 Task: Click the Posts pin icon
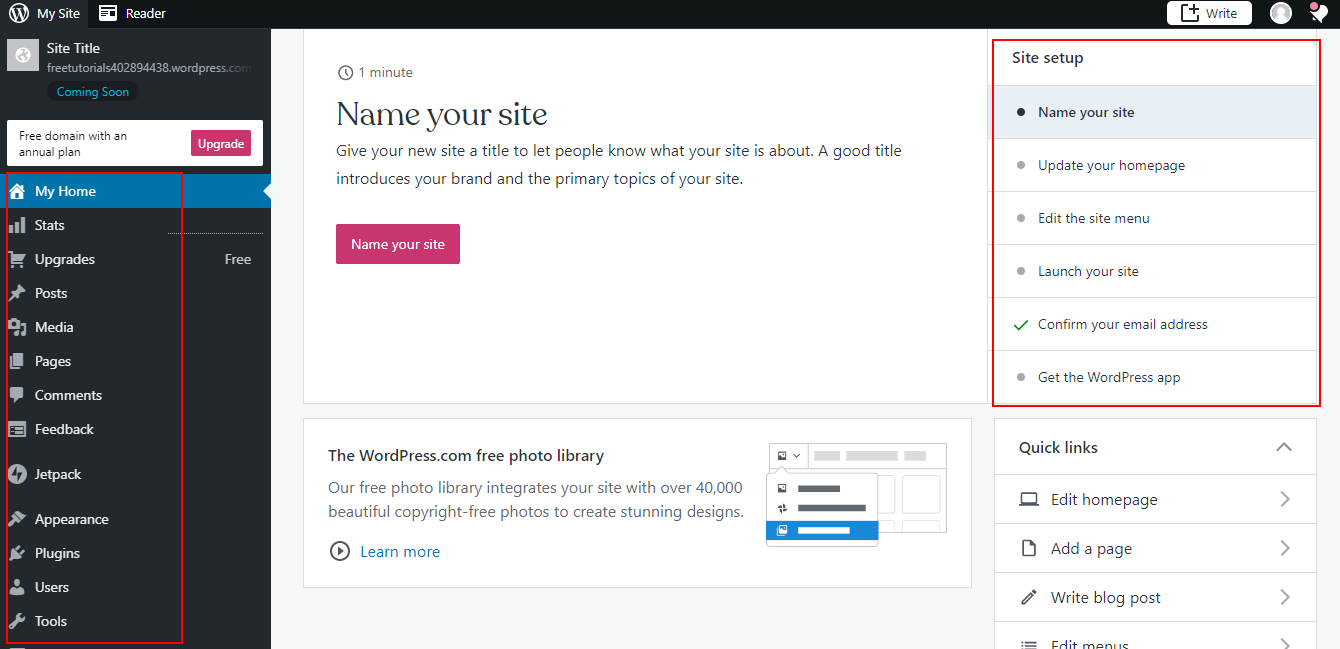coord(17,293)
